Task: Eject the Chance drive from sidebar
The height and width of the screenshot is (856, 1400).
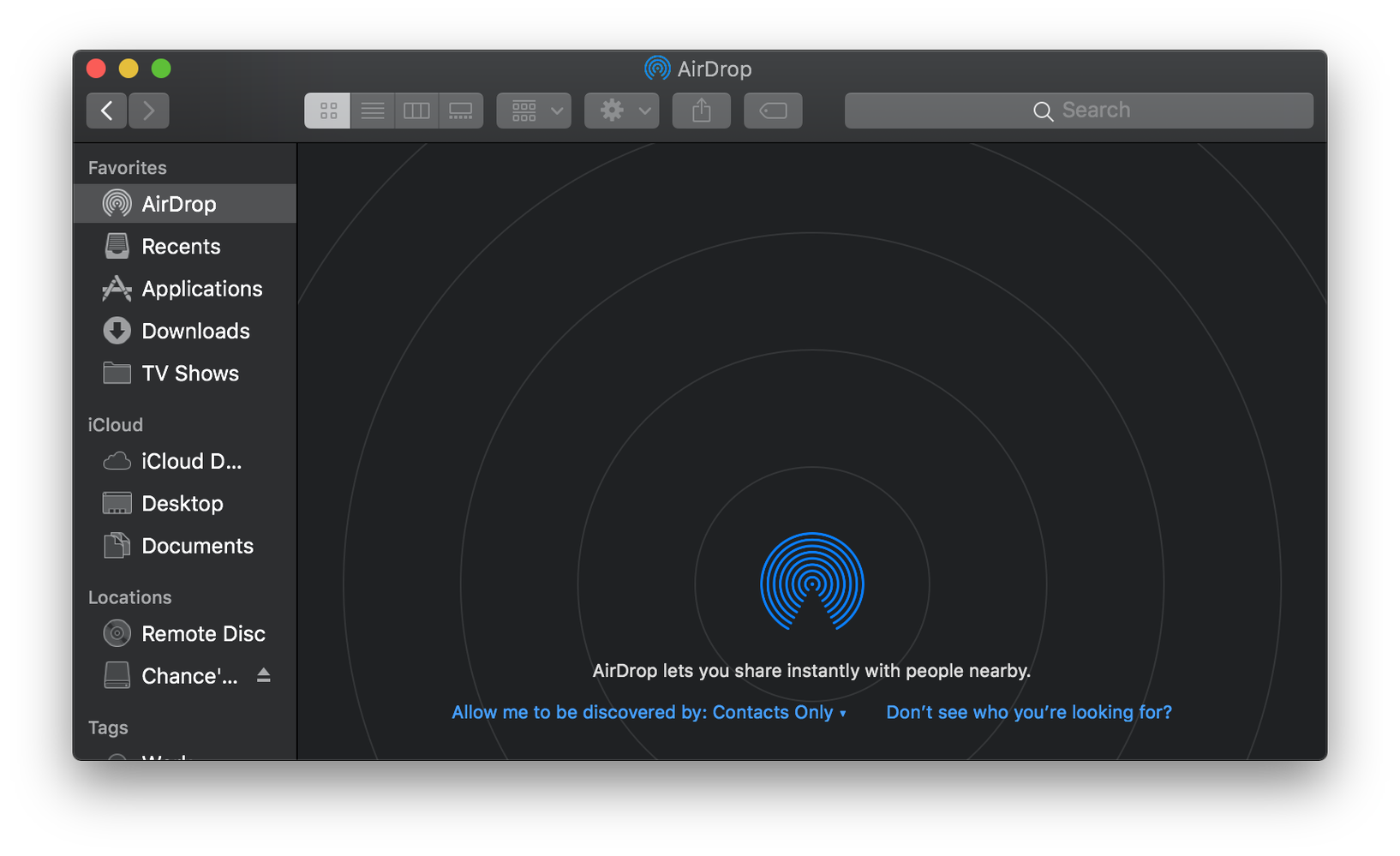Action: click(x=265, y=675)
